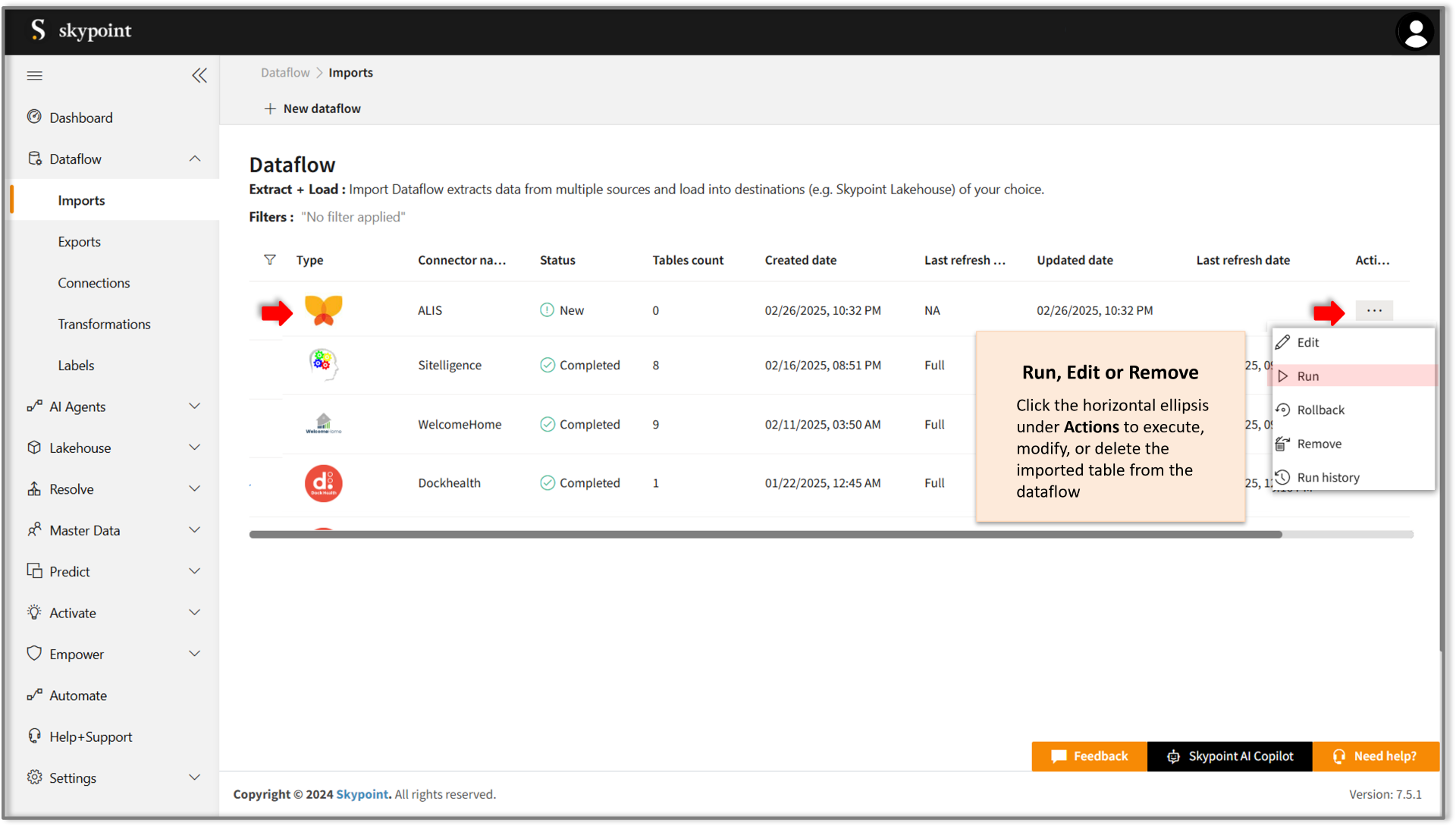Click the Dockhealth connector icon
1456x826 pixels.
click(322, 482)
